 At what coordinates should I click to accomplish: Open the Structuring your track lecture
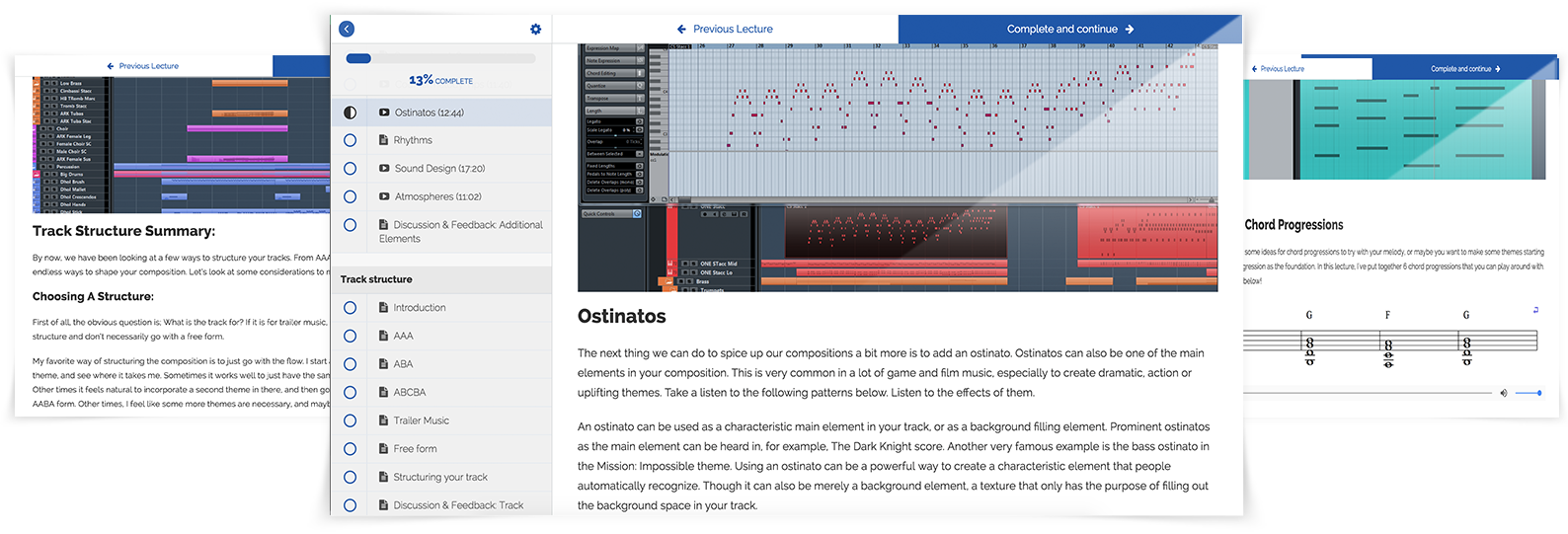[x=441, y=477]
